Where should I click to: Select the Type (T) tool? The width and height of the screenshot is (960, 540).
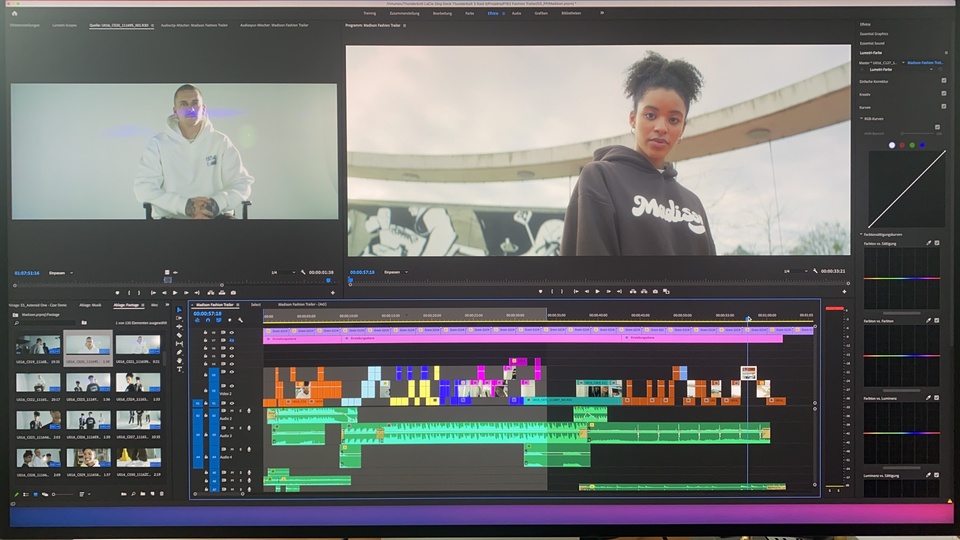(180, 369)
